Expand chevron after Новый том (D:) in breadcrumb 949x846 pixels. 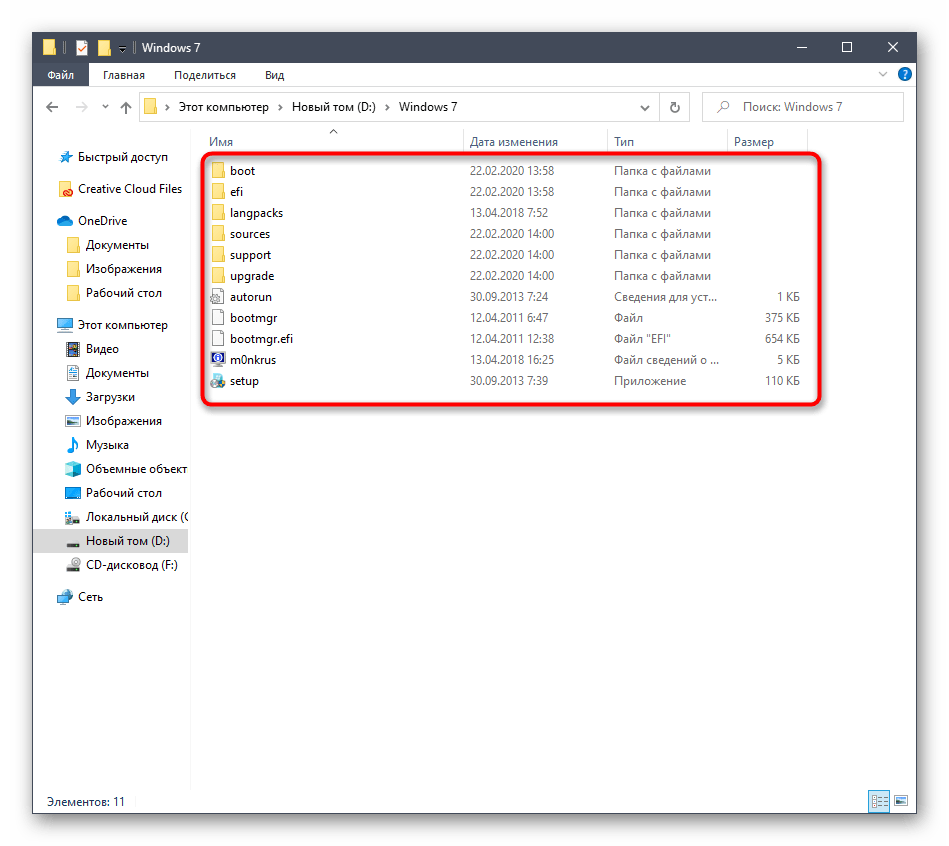pos(387,107)
